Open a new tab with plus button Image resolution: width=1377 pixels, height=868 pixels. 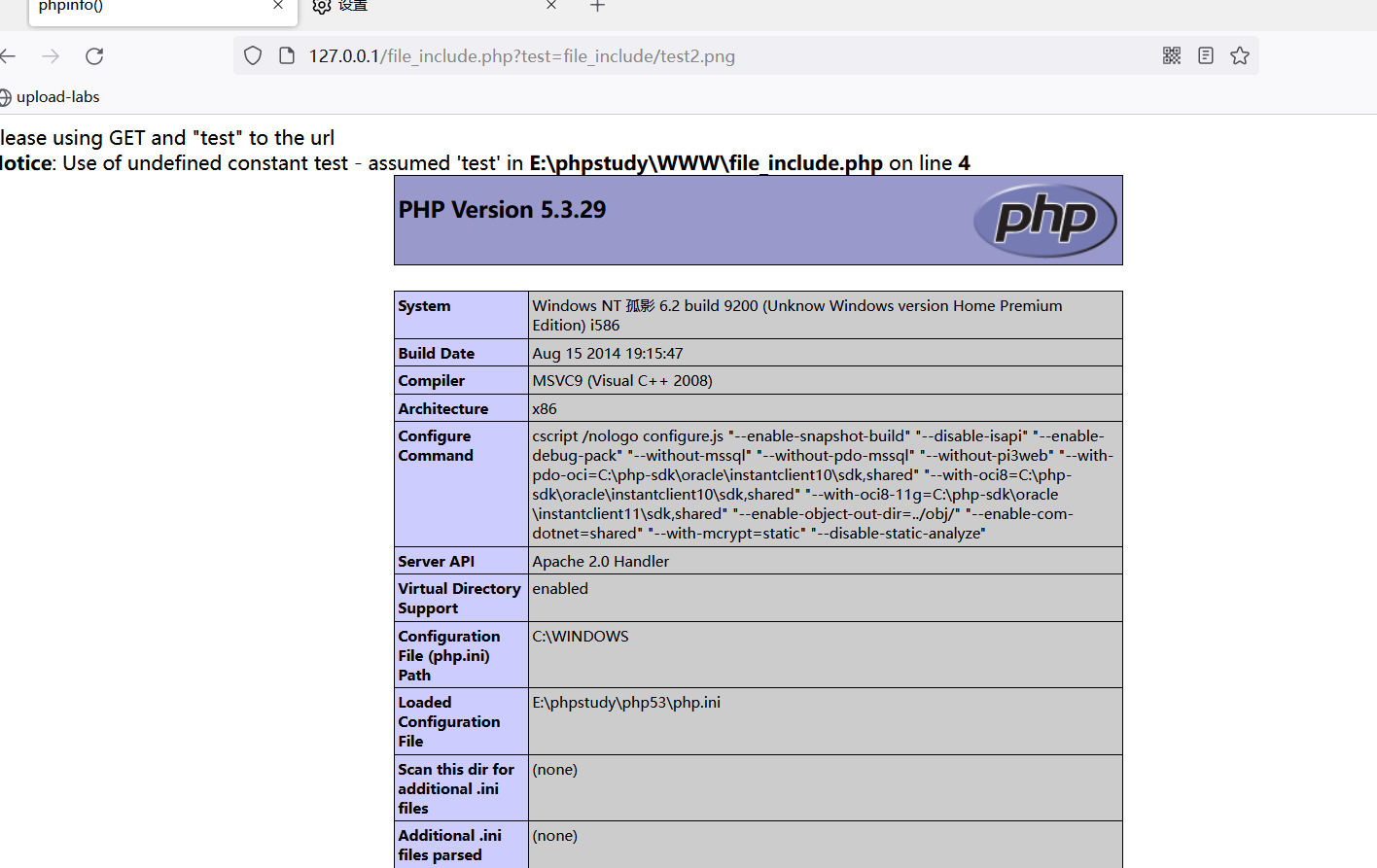coord(598,6)
